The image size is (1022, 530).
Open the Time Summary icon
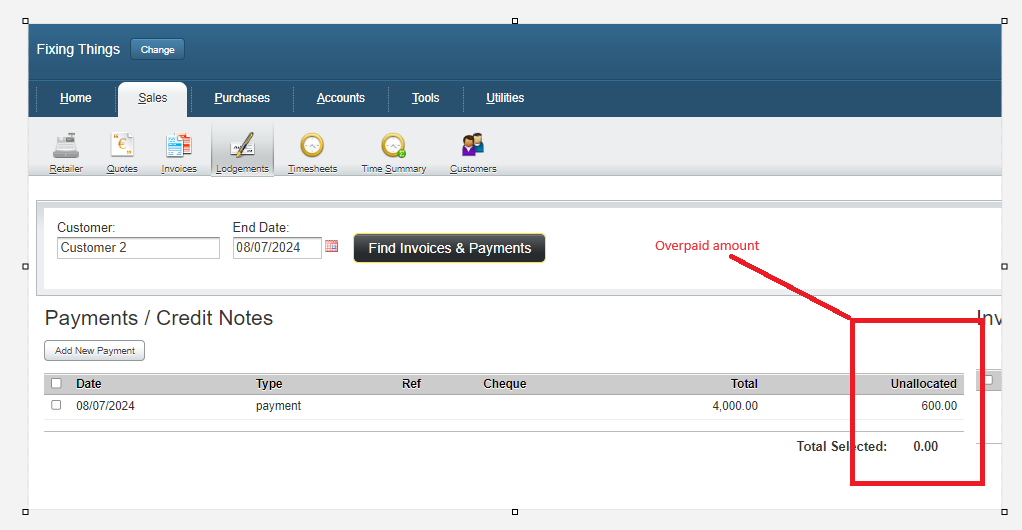tap(393, 146)
